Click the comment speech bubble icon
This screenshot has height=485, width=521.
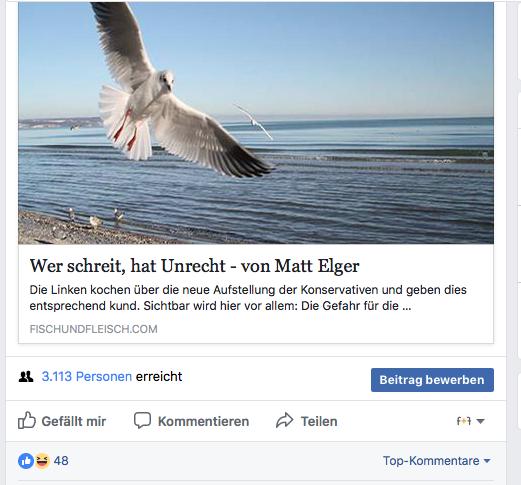[142, 420]
